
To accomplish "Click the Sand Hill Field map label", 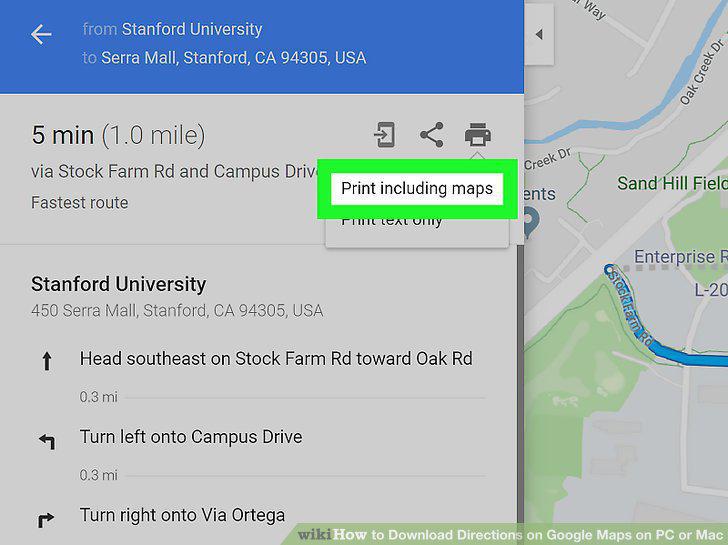I will pos(672,183).
